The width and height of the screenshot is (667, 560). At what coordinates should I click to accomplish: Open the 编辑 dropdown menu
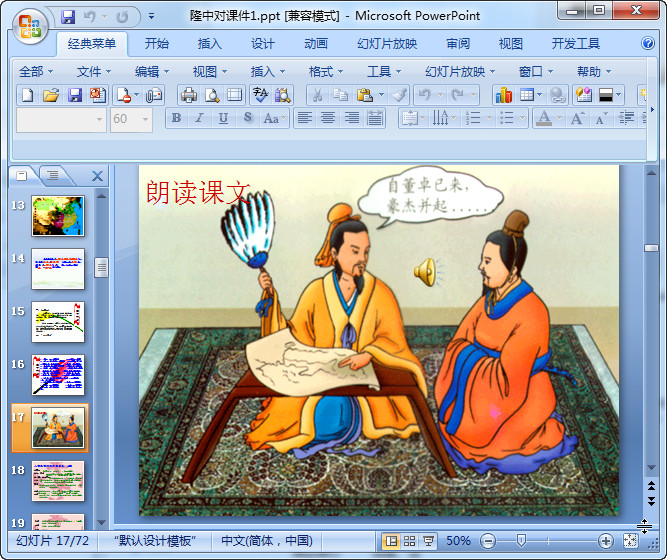pos(152,71)
